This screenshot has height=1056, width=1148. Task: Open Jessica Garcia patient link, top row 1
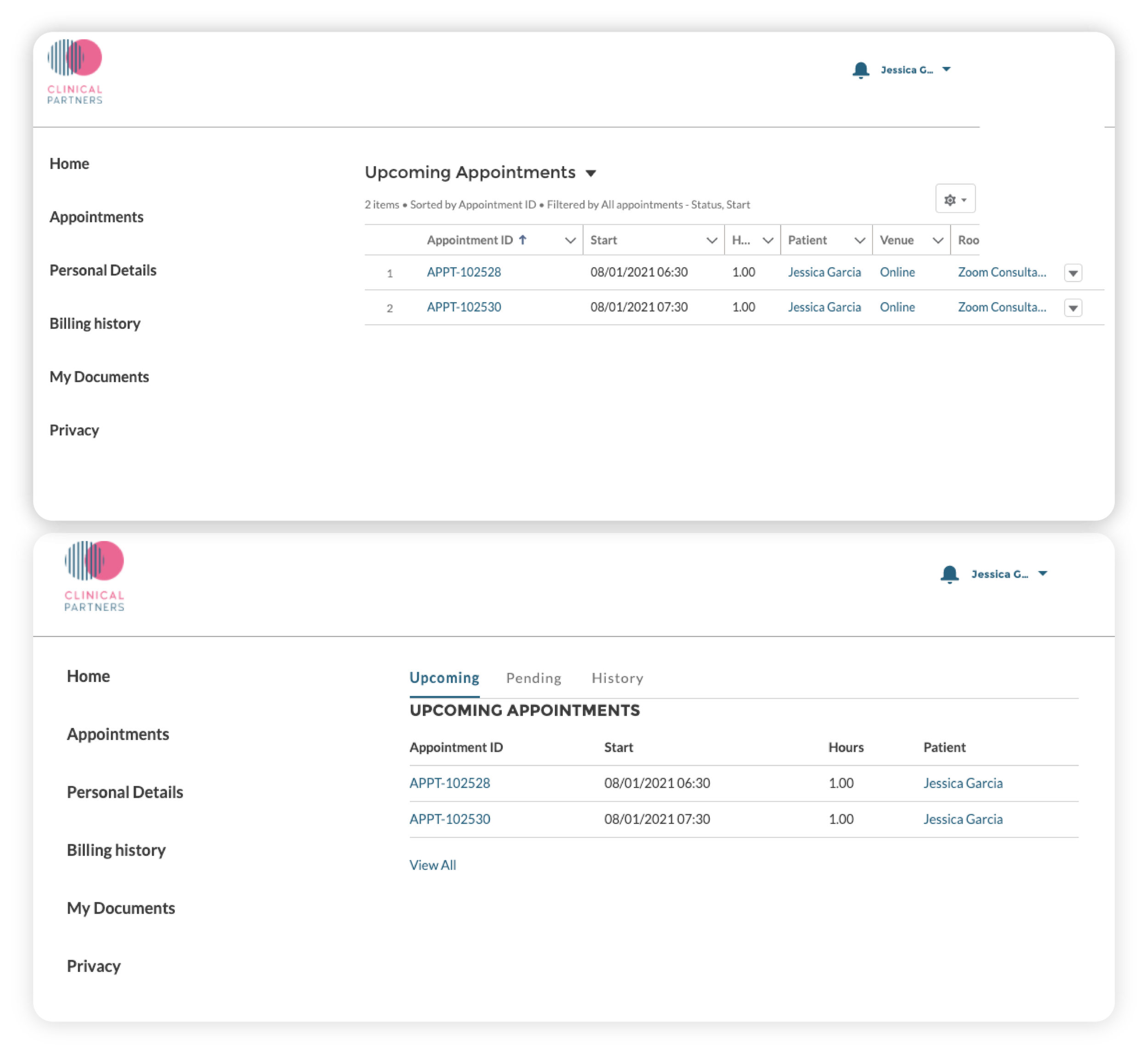(824, 272)
